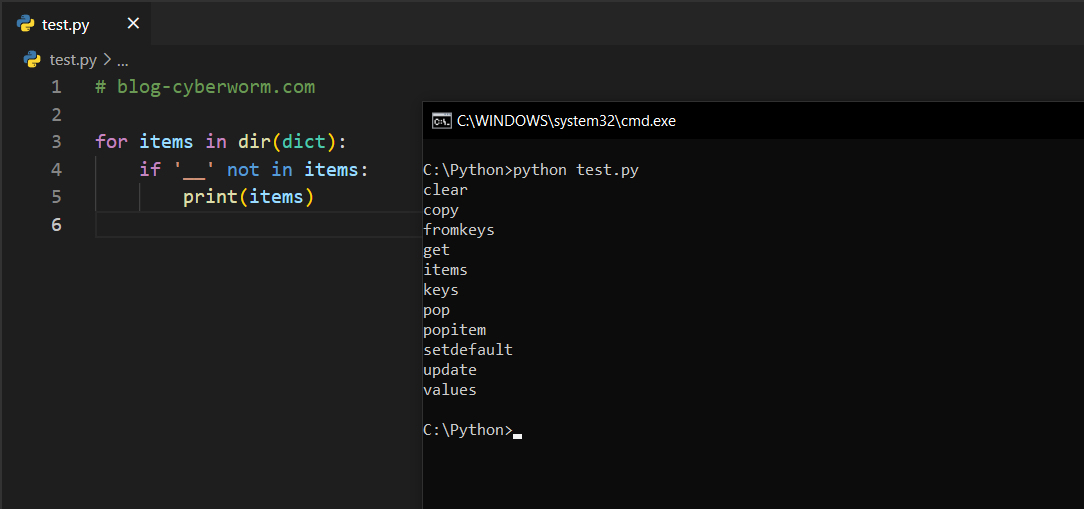The image size is (1084, 509).
Task: Click the Python icon in the test.py tab
Action: (26, 24)
